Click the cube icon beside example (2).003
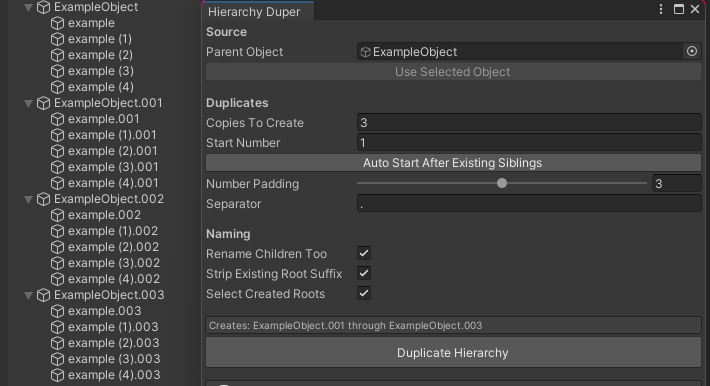The height and width of the screenshot is (386, 710). click(58, 343)
